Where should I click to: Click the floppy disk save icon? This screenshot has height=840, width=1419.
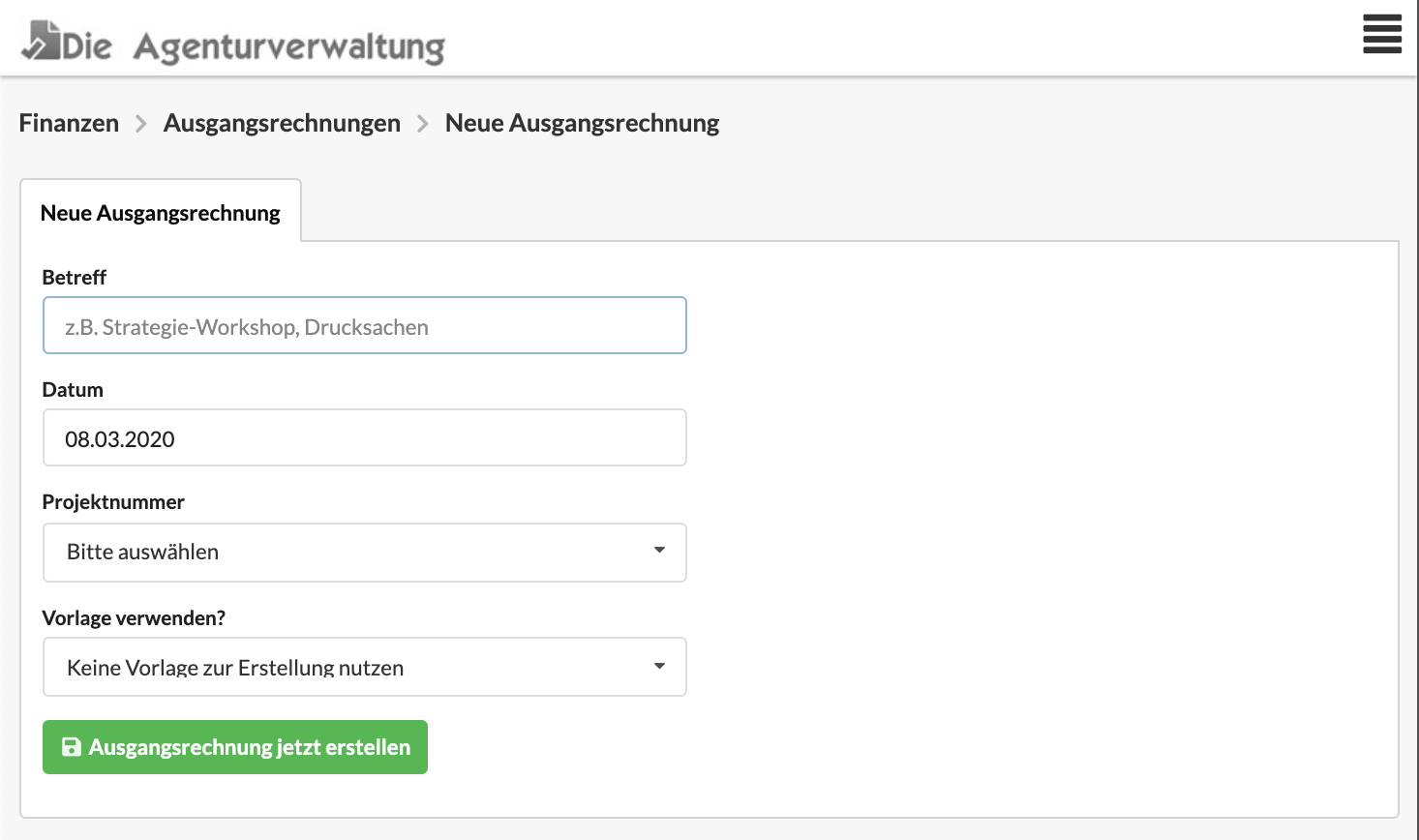coord(71,747)
